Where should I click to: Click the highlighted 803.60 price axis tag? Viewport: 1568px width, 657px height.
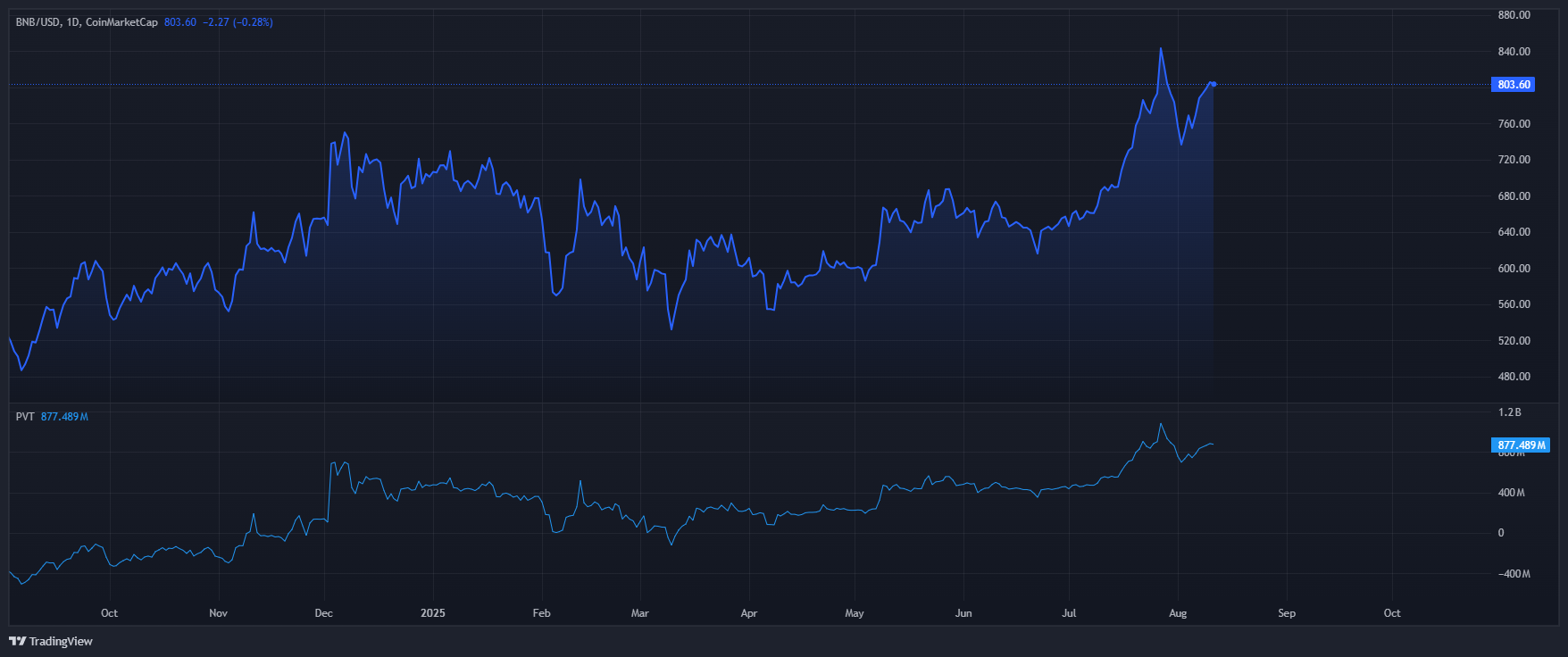(x=1514, y=85)
